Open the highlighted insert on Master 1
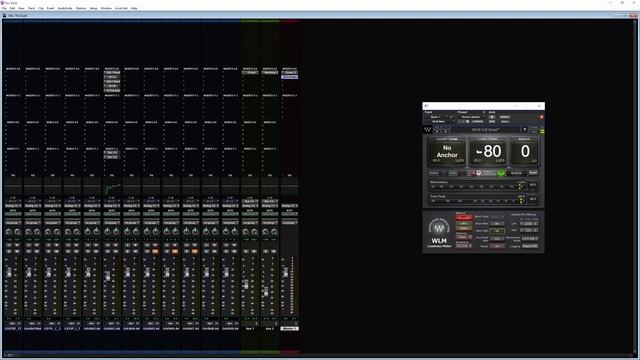Viewport: 640px width, 360px height. click(x=290, y=77)
